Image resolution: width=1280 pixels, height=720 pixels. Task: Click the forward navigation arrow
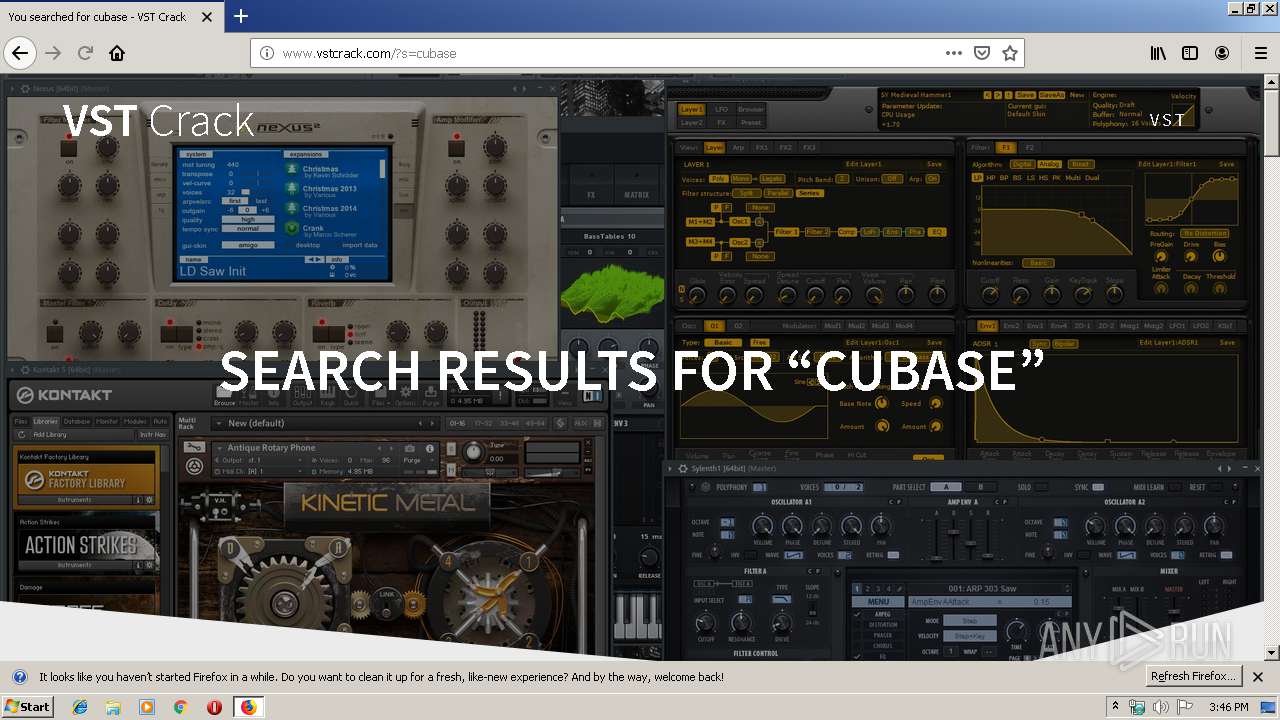(x=53, y=53)
